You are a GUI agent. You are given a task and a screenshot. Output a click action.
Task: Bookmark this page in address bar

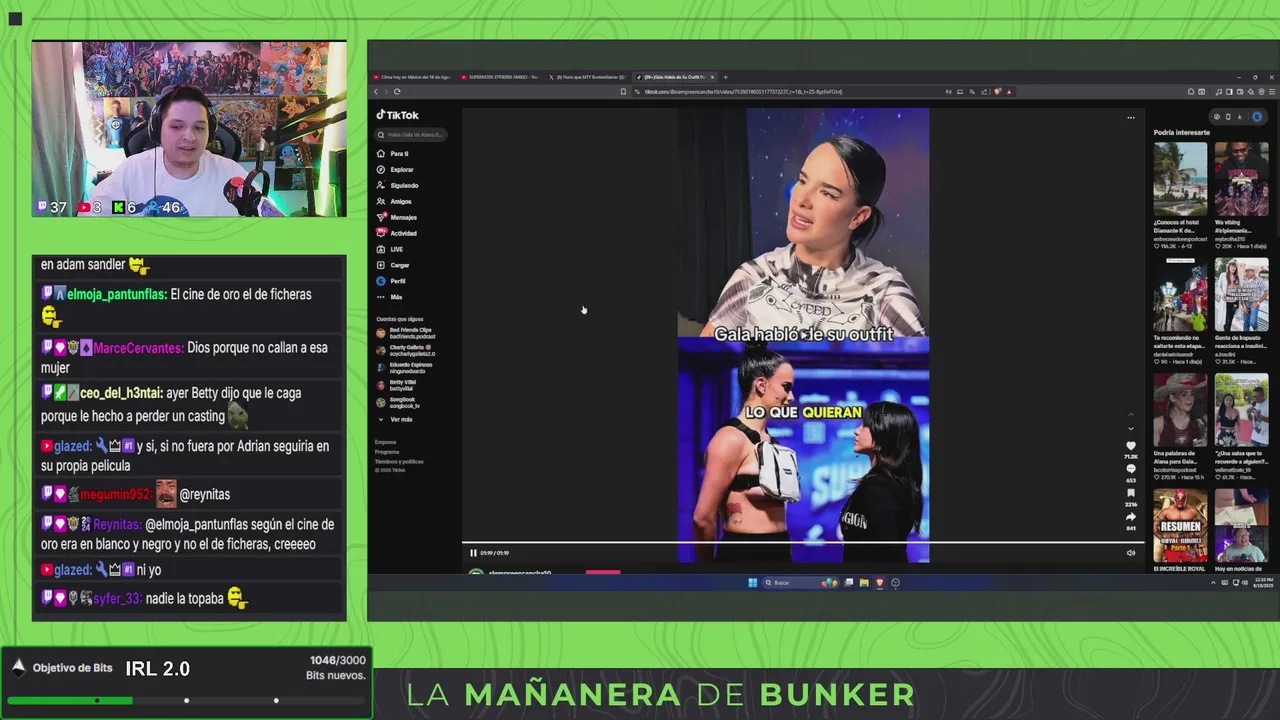click(x=623, y=91)
